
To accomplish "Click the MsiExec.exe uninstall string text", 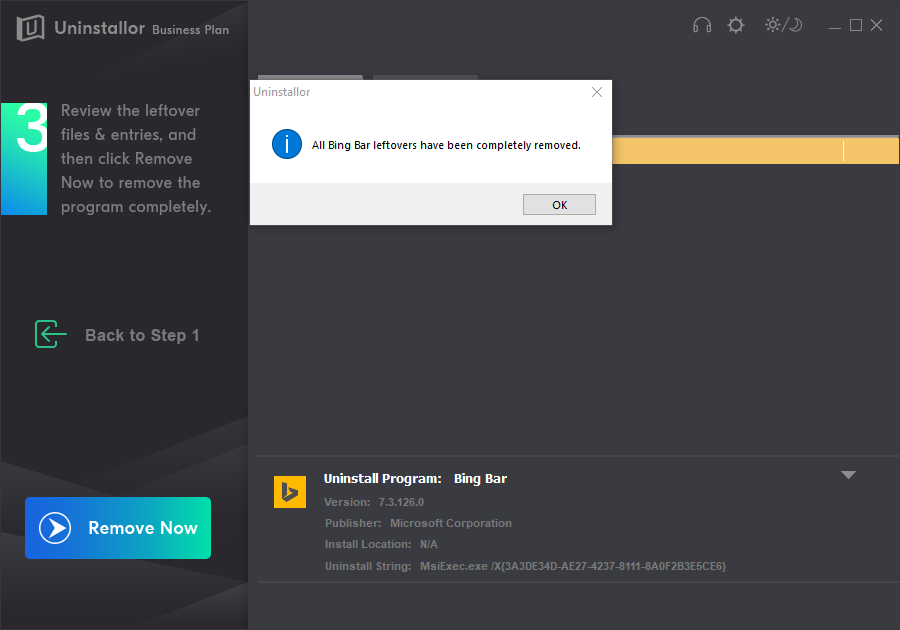I will (573, 566).
